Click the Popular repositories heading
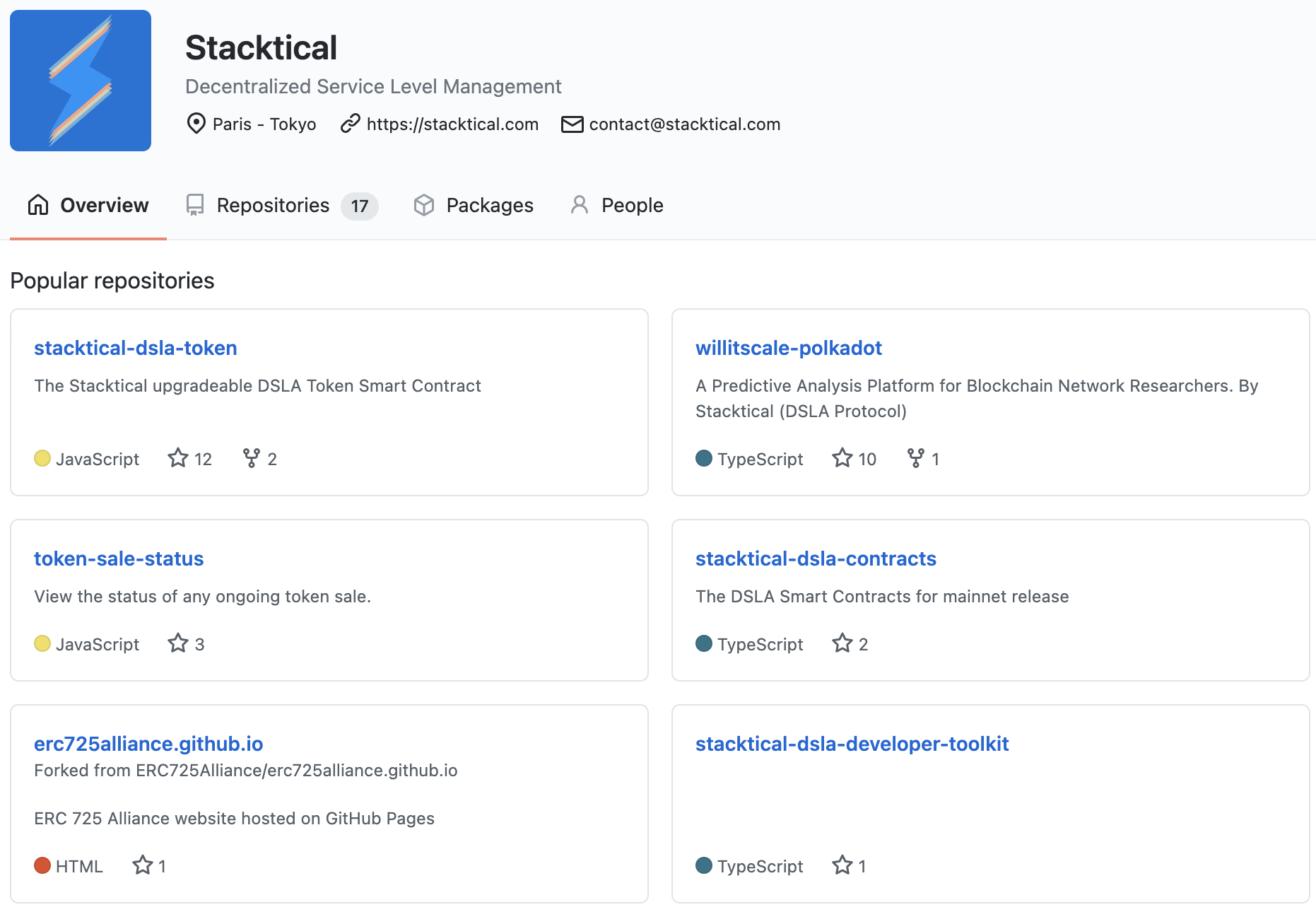This screenshot has height=912, width=1316. click(x=112, y=281)
